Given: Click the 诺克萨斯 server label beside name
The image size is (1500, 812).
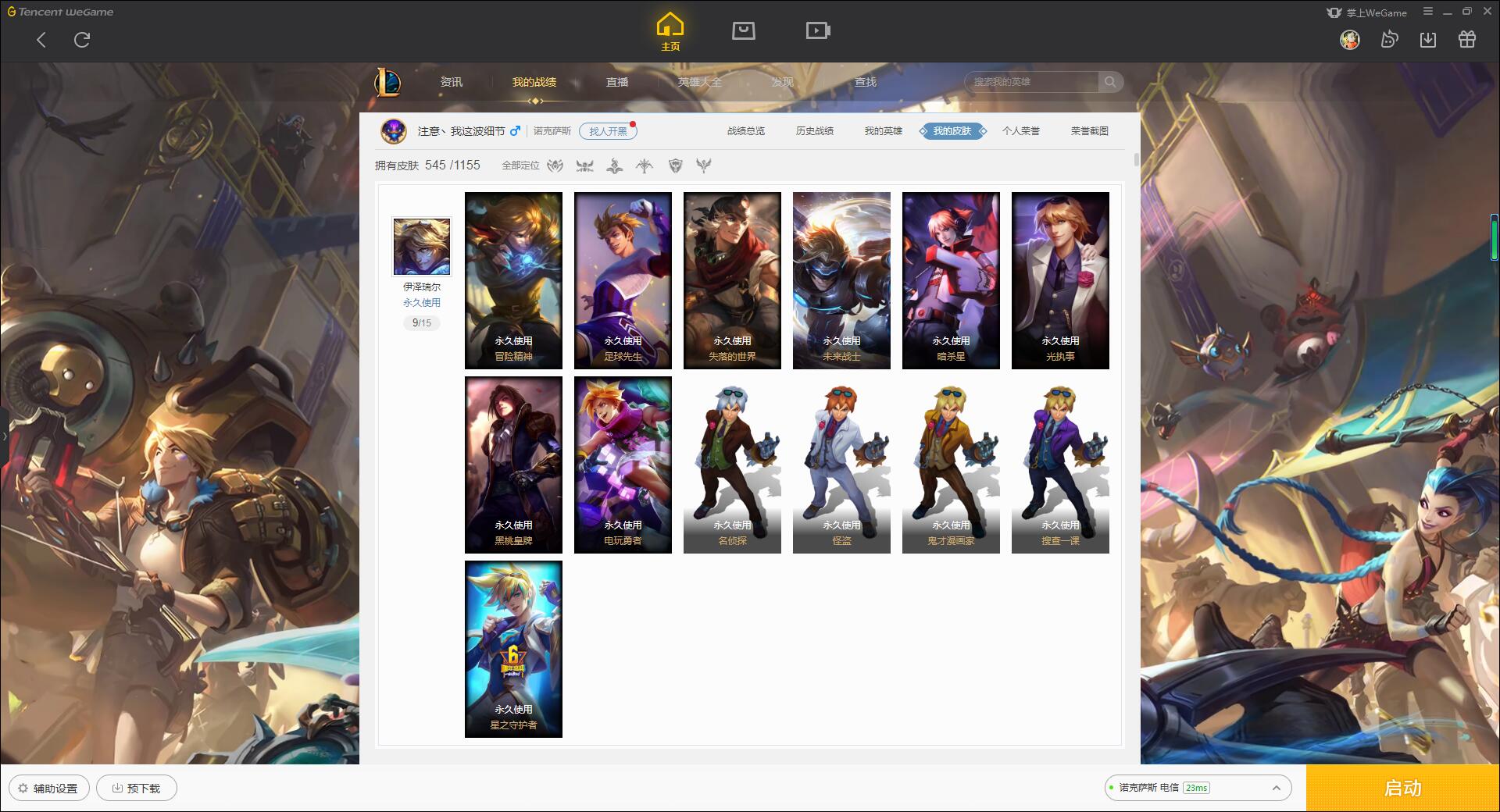Looking at the screenshot, I should [x=552, y=130].
